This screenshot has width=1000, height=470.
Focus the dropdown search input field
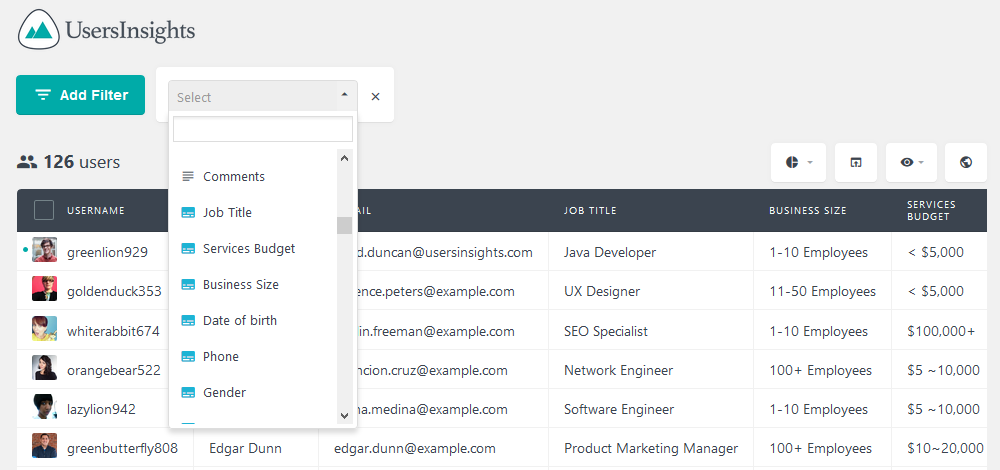263,129
